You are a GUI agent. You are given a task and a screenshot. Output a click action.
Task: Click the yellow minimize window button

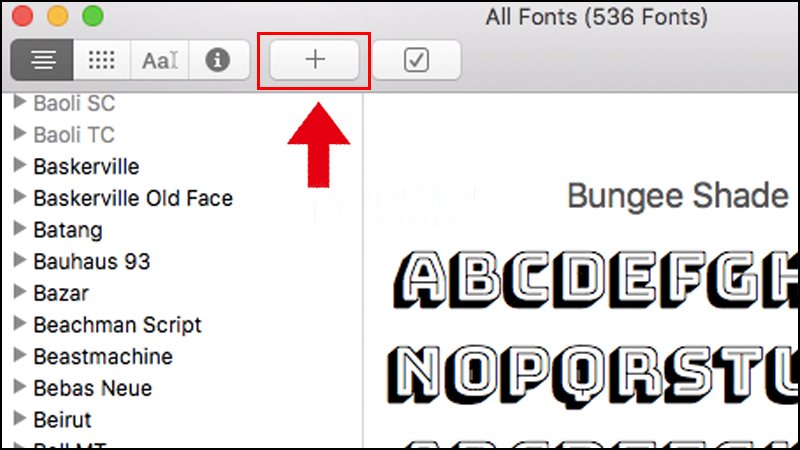[x=58, y=16]
